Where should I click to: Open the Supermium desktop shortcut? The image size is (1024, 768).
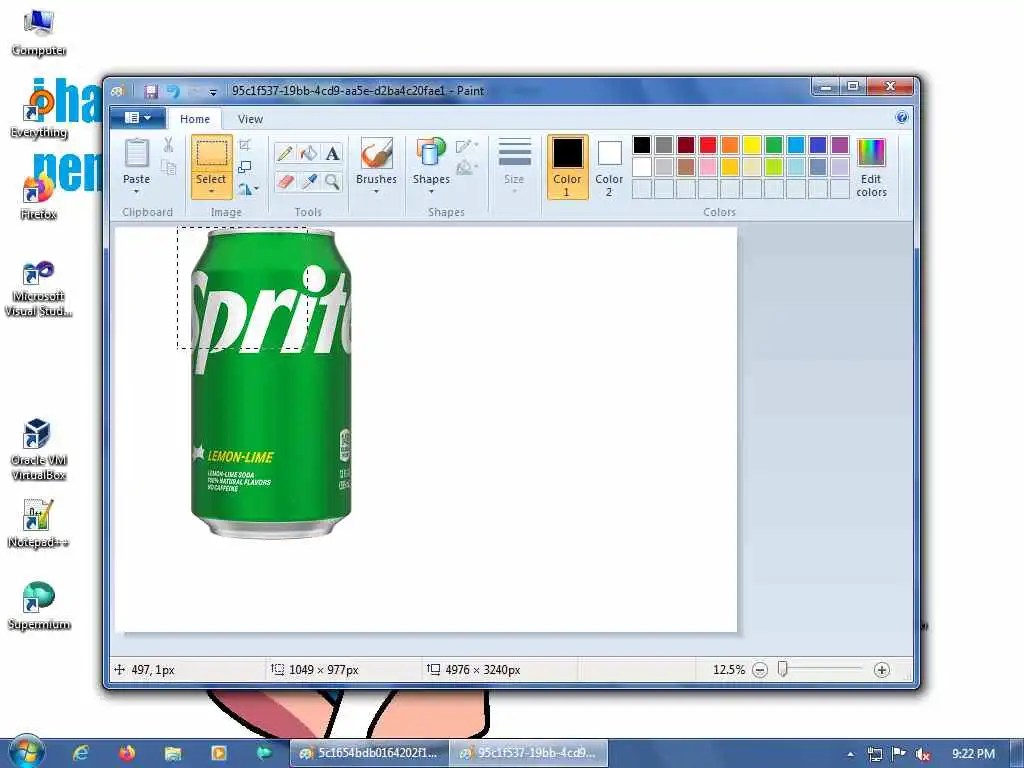pos(39,606)
